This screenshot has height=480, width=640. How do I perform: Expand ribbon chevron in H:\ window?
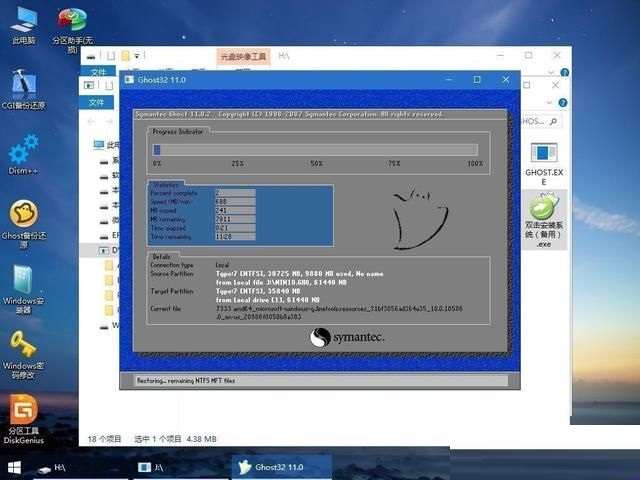551,73
